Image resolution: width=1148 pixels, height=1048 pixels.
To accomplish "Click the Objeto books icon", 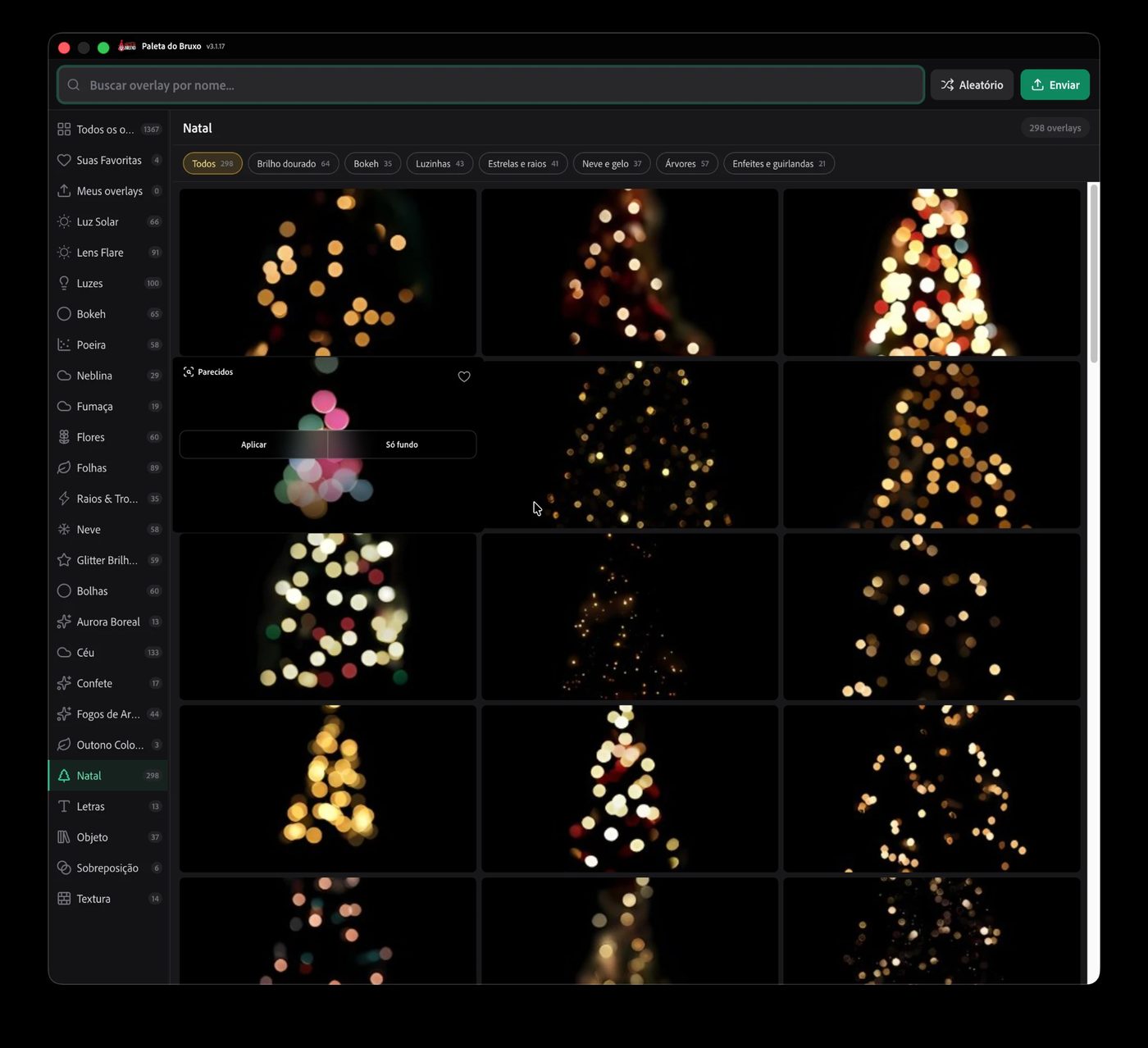I will (x=64, y=837).
